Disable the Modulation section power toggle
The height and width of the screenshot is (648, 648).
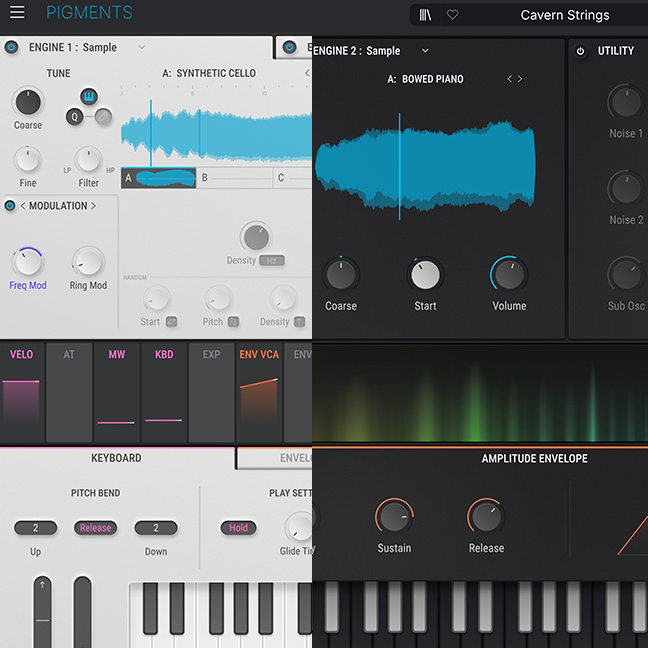[x=11, y=206]
